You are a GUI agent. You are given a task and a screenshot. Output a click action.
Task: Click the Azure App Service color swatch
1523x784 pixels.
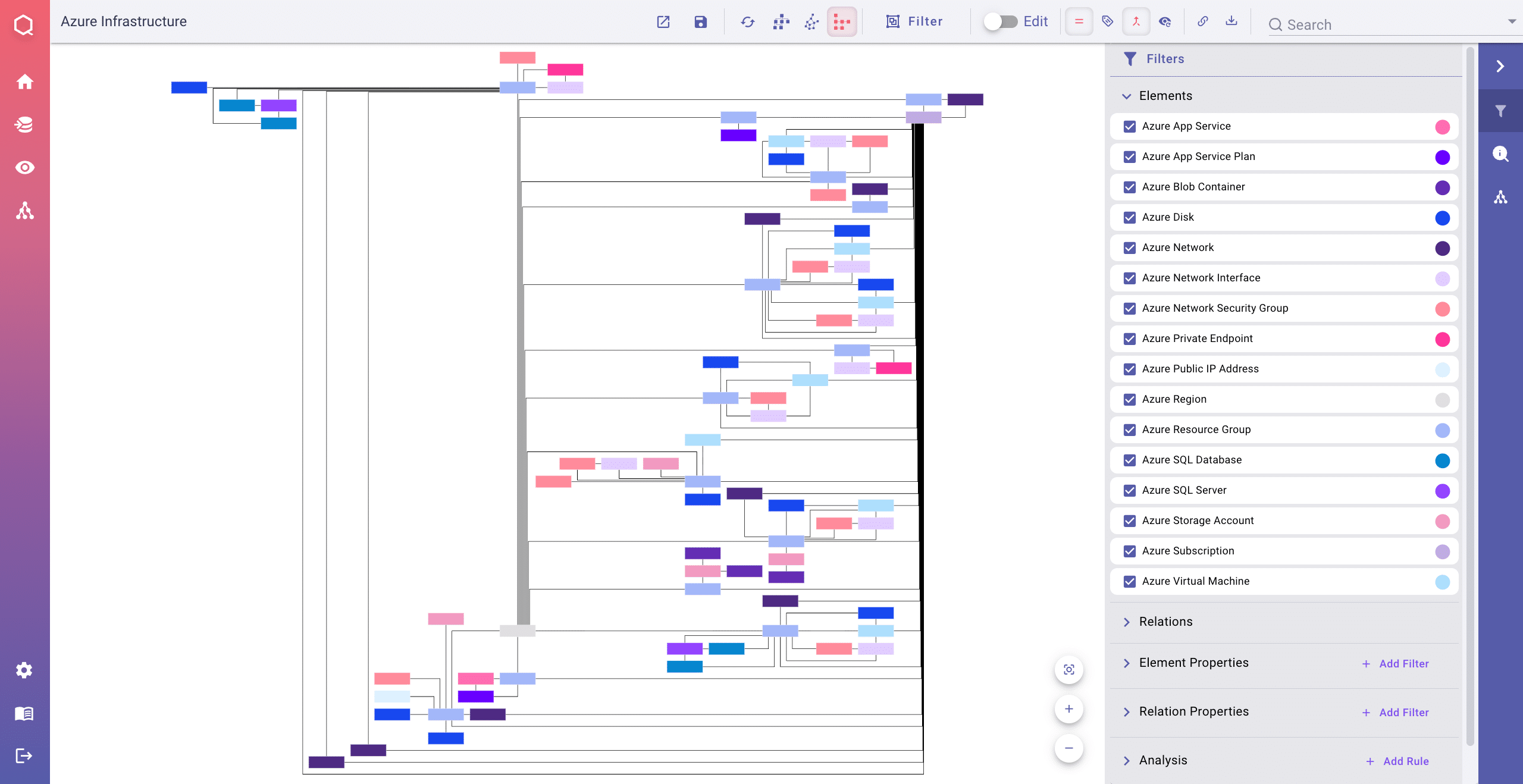(1442, 127)
